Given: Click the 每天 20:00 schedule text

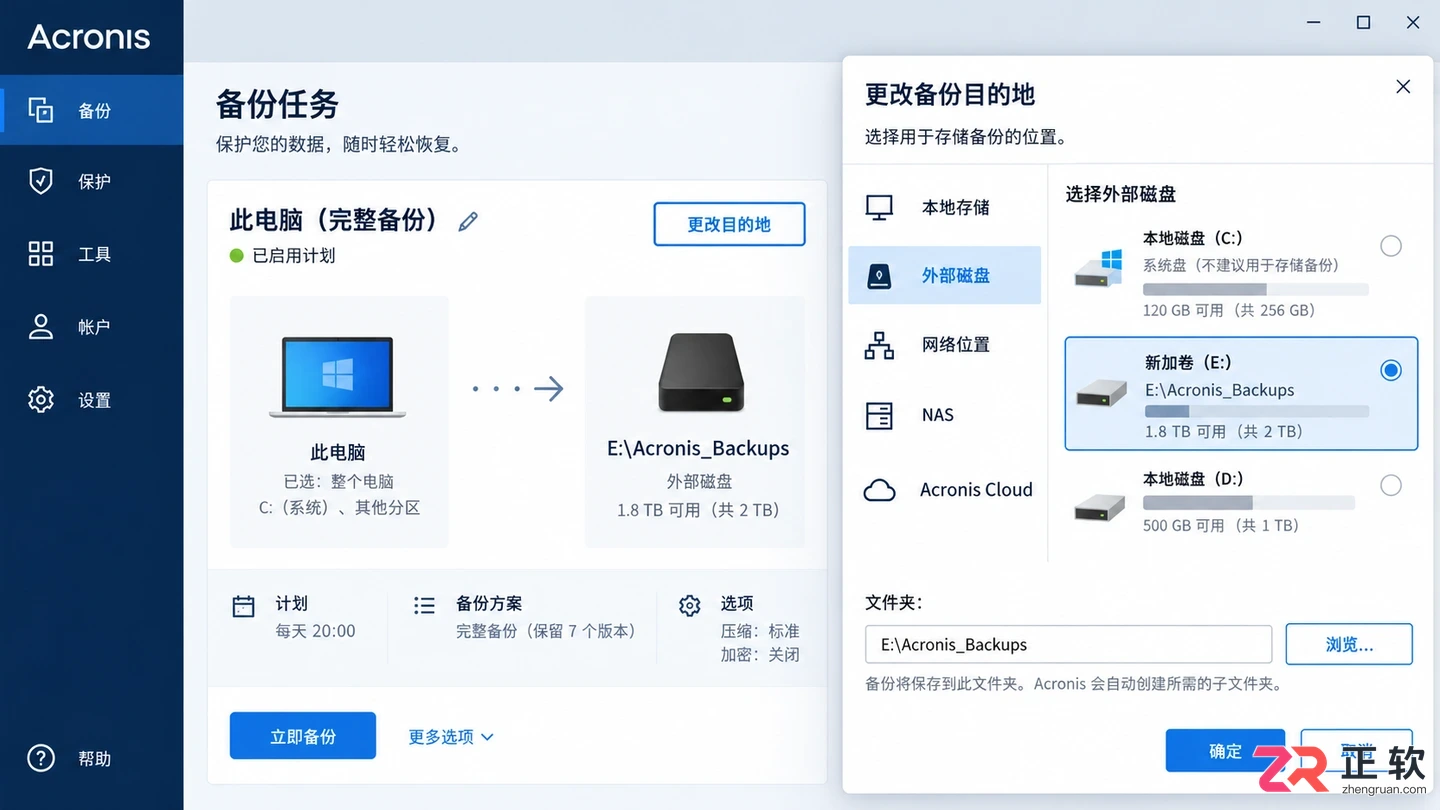Looking at the screenshot, I should [315, 631].
